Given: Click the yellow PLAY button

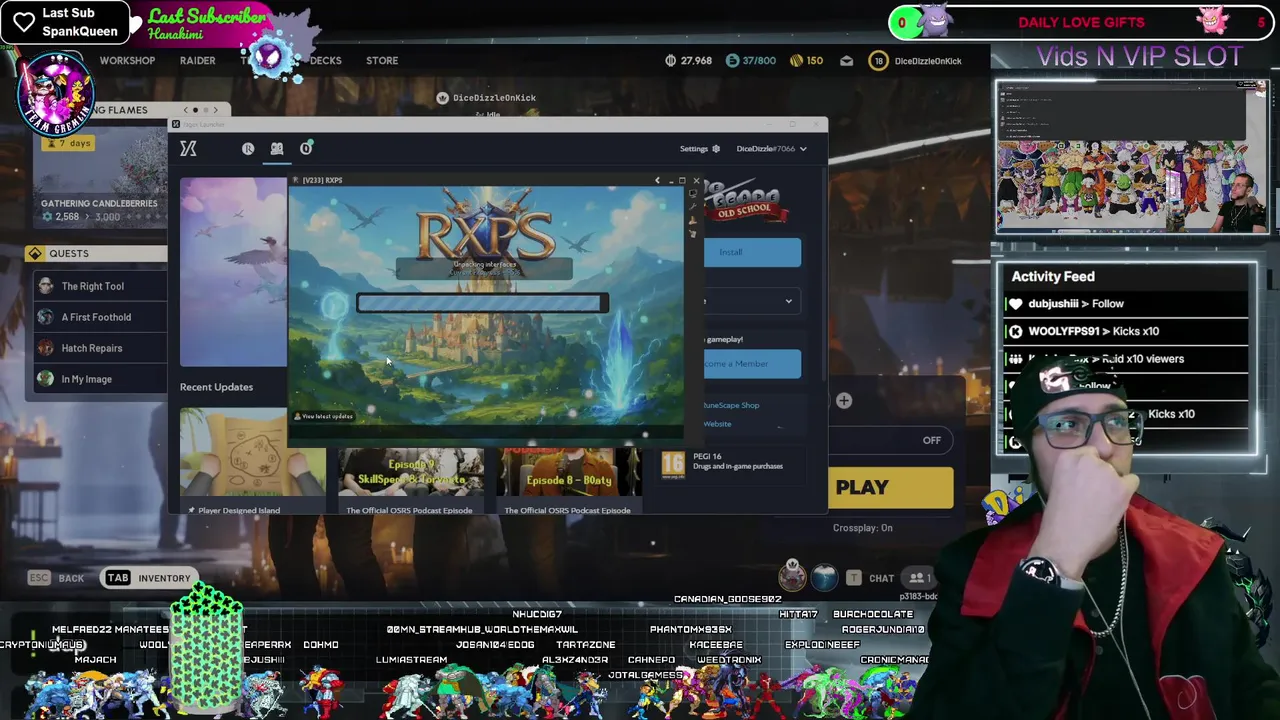Looking at the screenshot, I should pos(890,488).
